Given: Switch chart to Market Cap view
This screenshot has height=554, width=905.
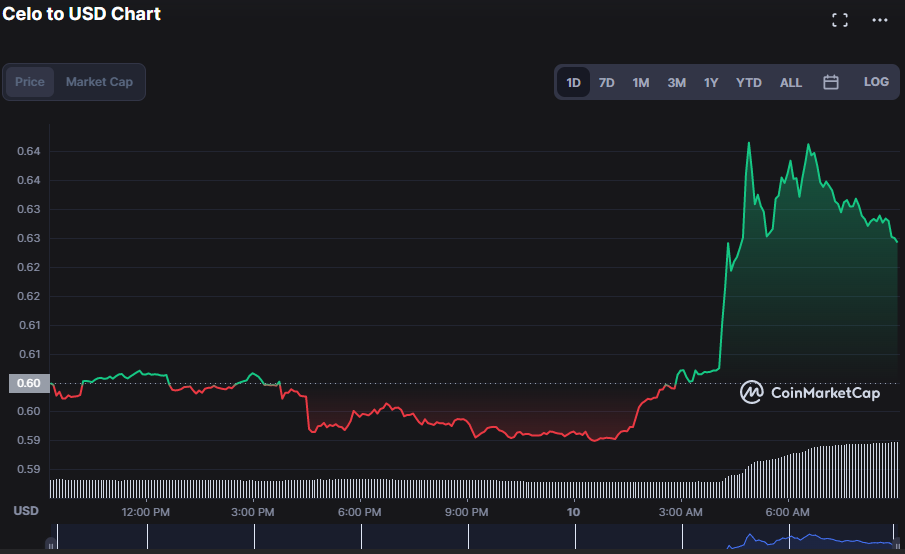Looking at the screenshot, I should (99, 82).
